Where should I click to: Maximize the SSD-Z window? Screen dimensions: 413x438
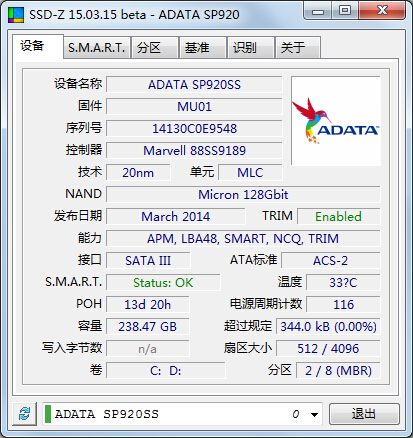coord(345,11)
